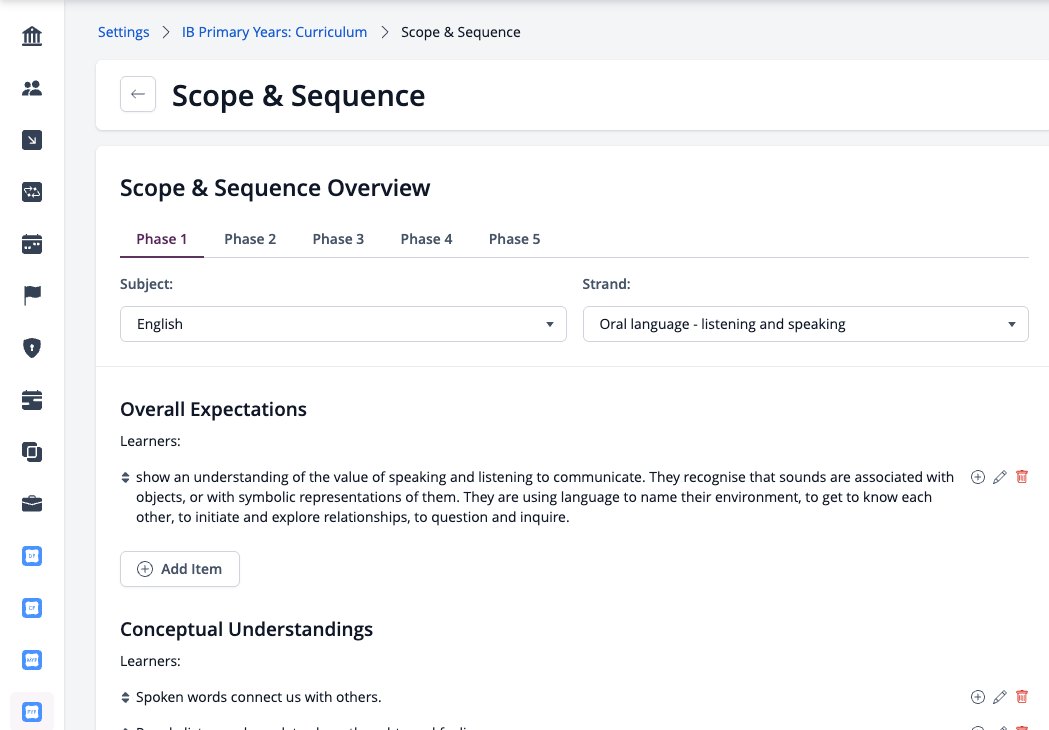Edit 'Spoken words connect us with others' item
Image resolution: width=1049 pixels, height=730 pixels.
point(999,697)
